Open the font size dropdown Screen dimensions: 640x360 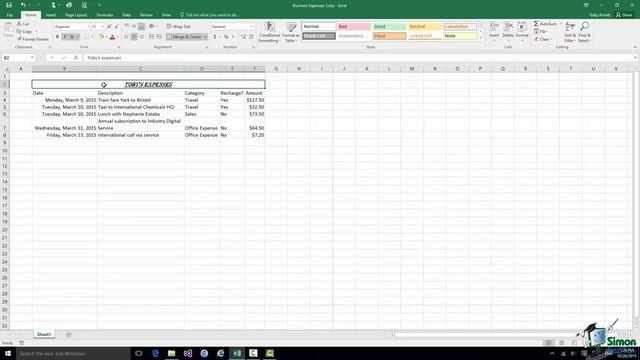[x=102, y=27]
